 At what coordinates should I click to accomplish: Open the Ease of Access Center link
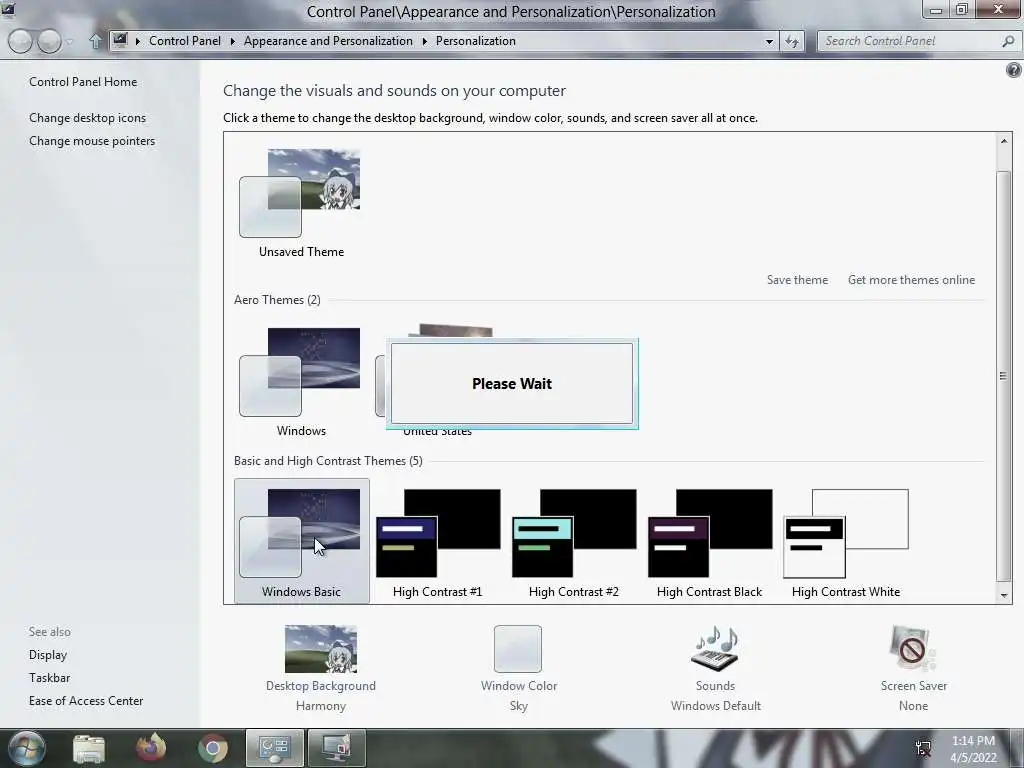tap(86, 701)
